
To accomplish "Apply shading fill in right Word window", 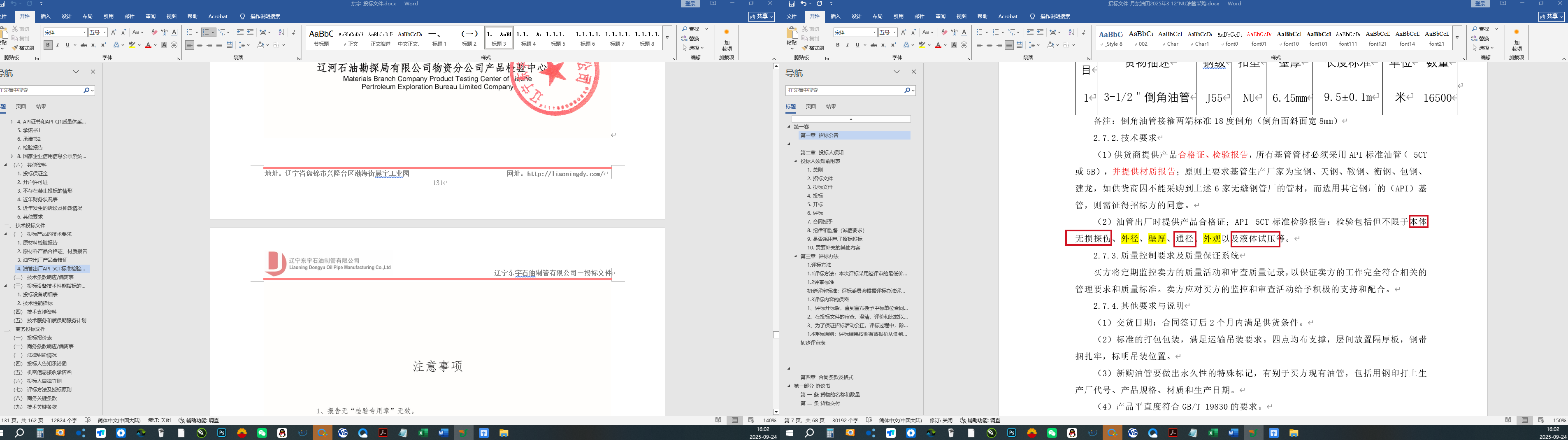I will [1050, 45].
